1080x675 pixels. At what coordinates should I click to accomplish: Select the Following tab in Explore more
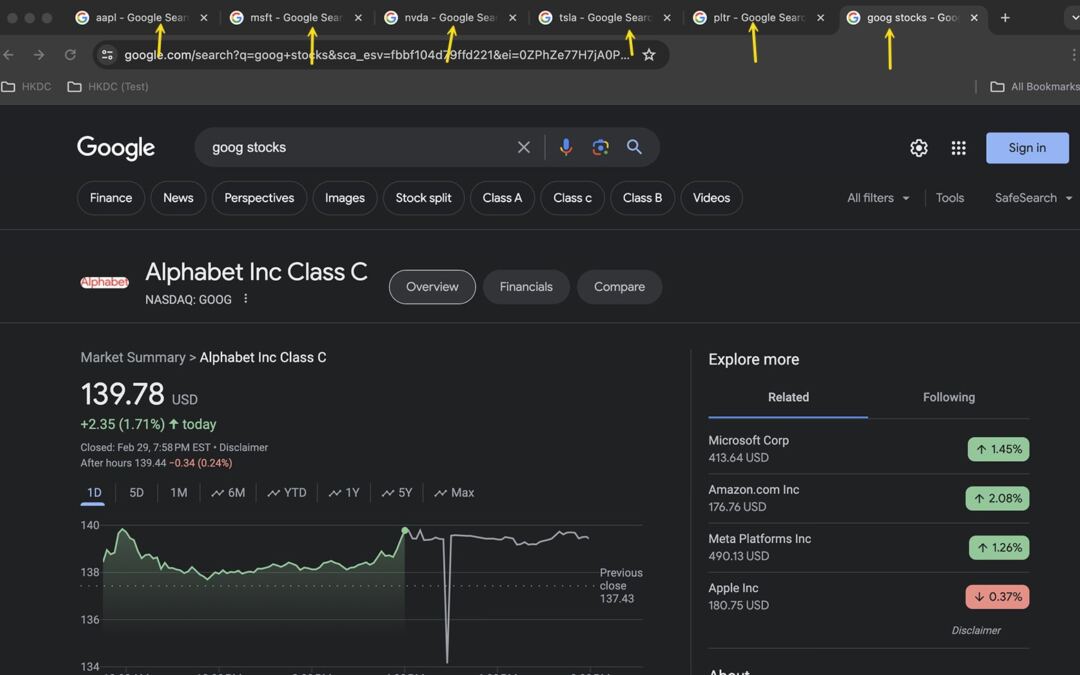click(x=948, y=397)
